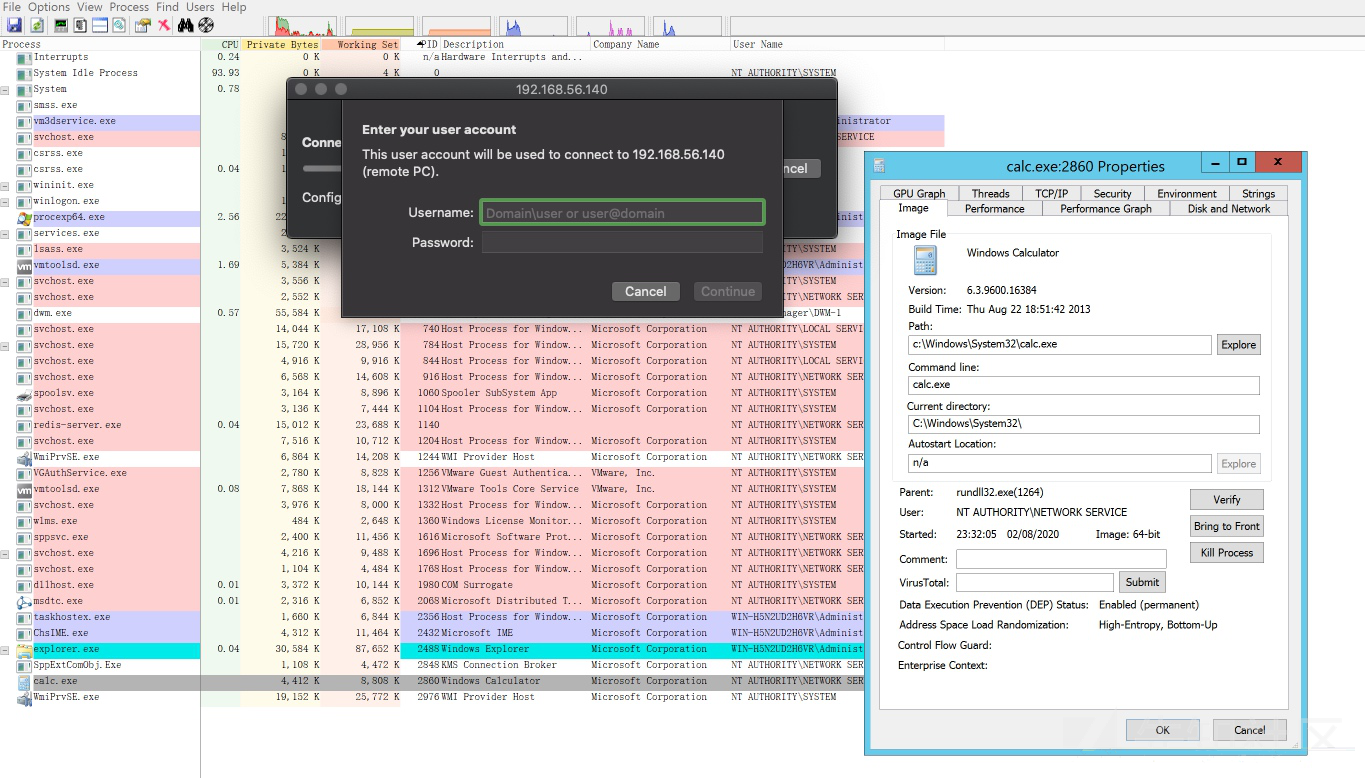Click Cancel in the user account dialog
The width and height of the screenshot is (1365, 778).
[646, 291]
